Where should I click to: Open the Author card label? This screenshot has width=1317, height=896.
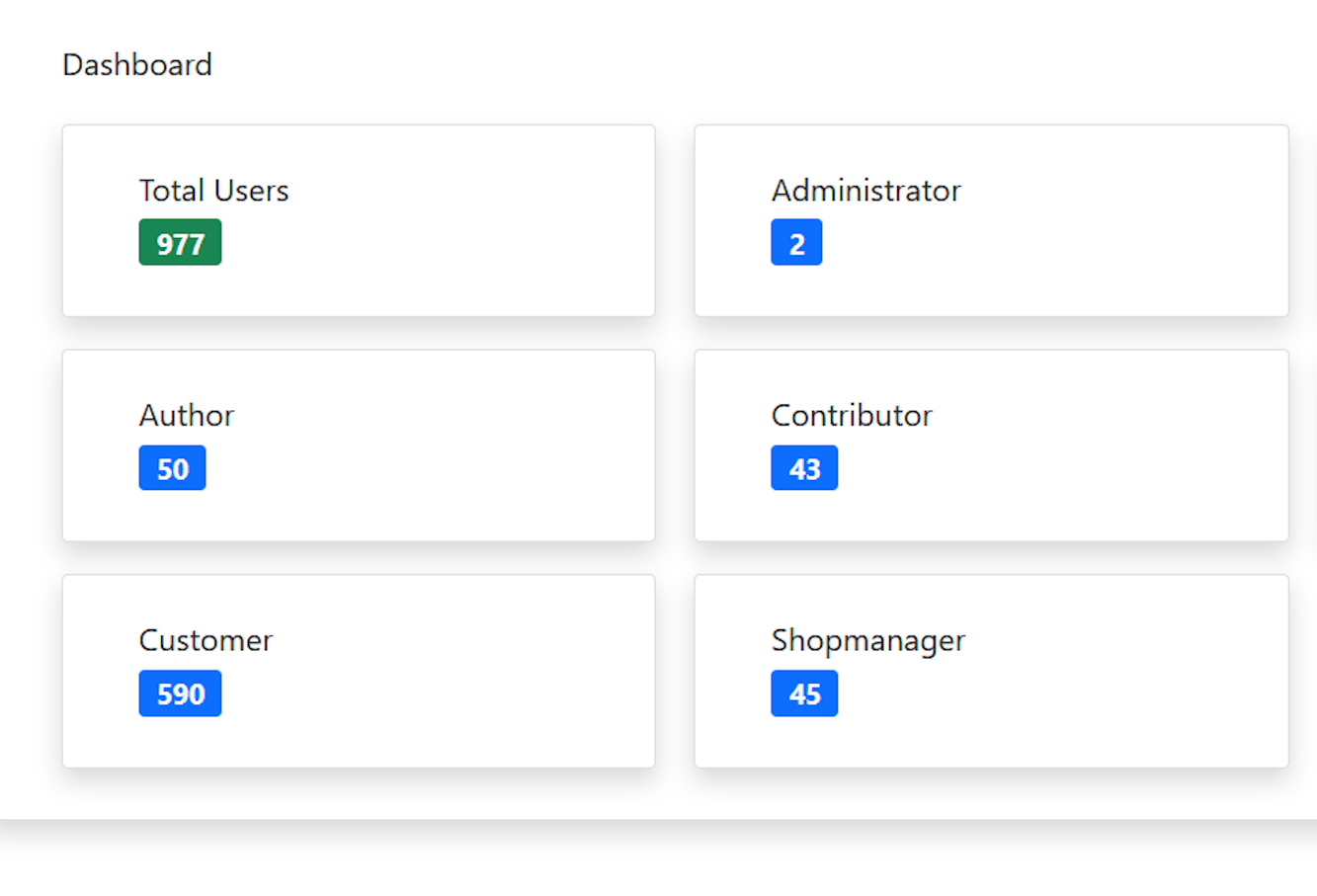(187, 415)
